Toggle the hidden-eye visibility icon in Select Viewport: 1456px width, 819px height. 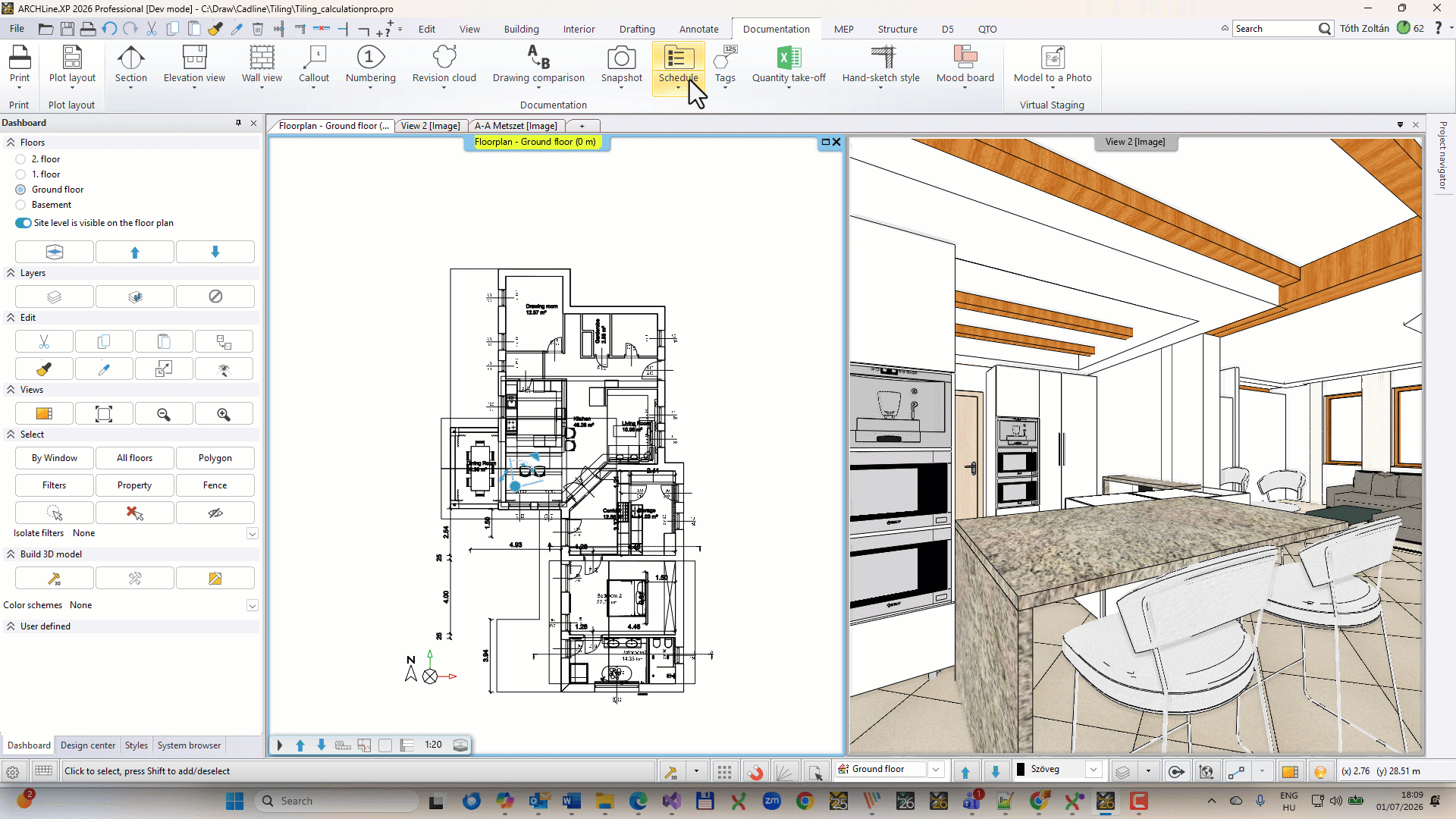click(x=215, y=513)
